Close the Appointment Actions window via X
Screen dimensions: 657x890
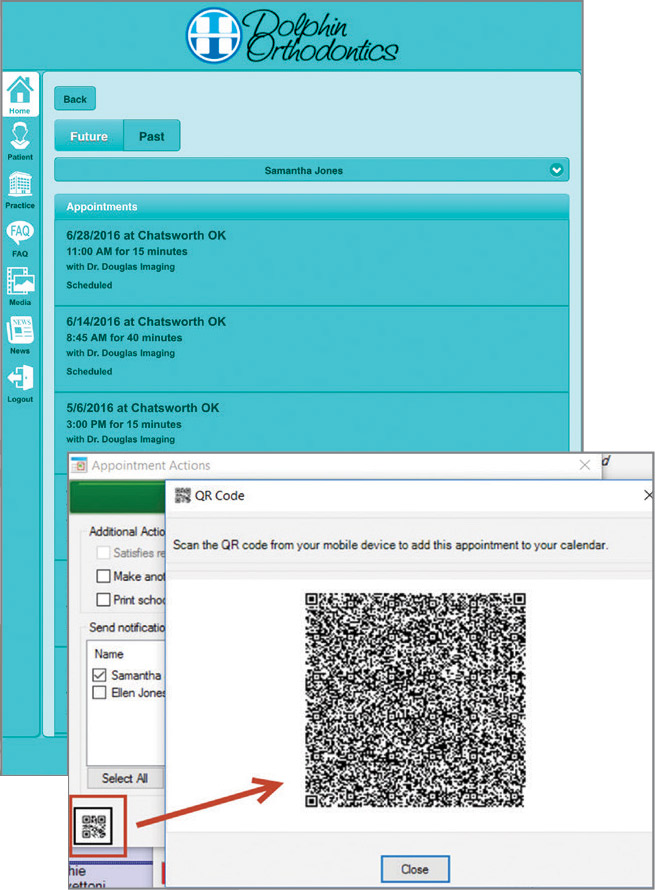(585, 465)
